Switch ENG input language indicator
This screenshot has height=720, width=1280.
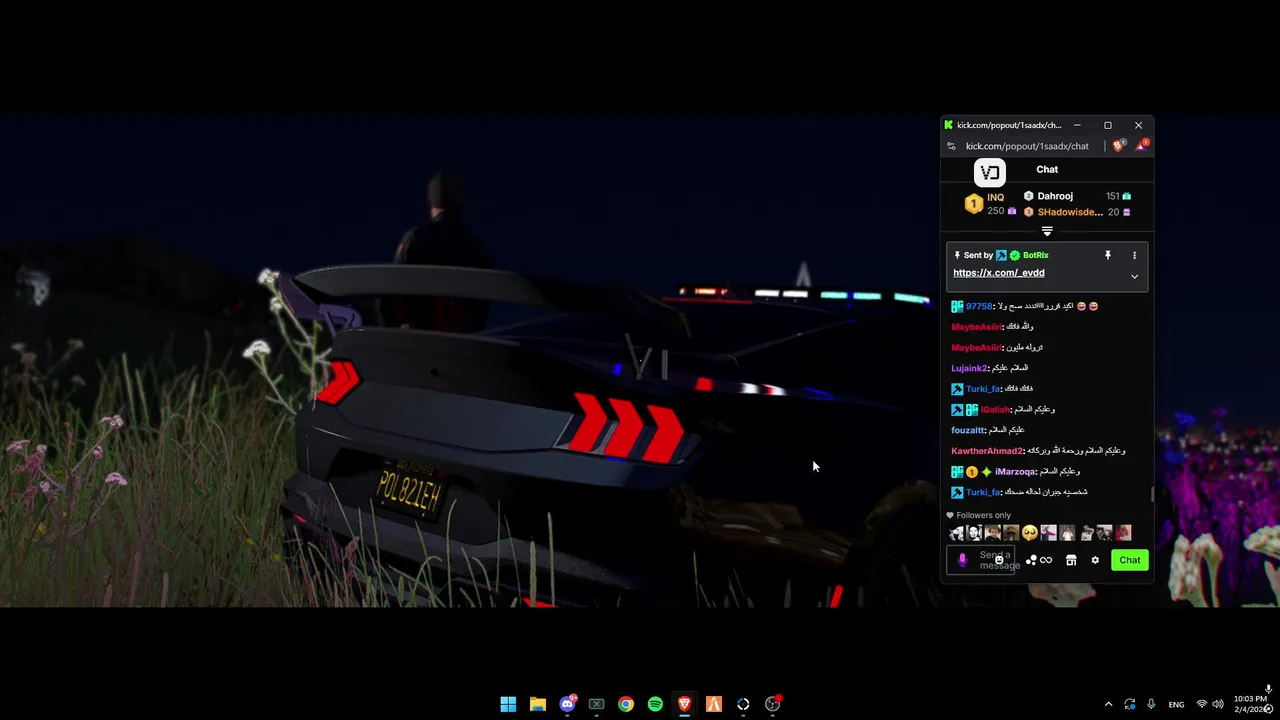click(1176, 704)
